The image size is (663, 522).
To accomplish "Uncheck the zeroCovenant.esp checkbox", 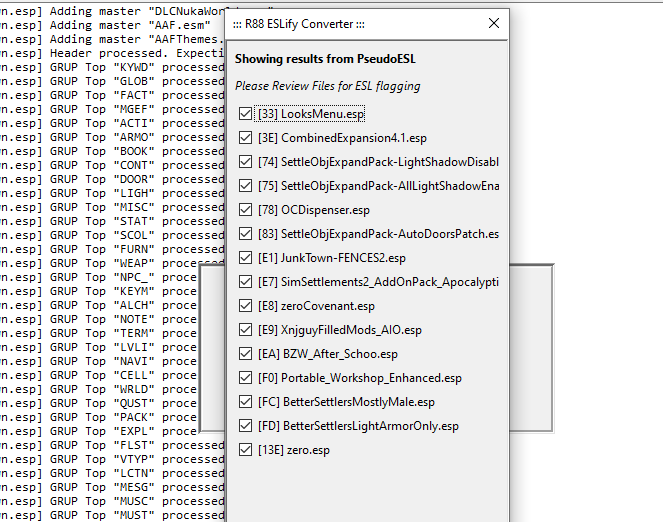I will 246,306.
